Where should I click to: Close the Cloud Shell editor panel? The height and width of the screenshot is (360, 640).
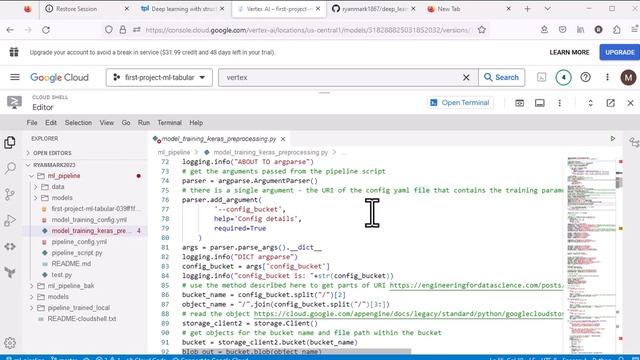coord(630,103)
